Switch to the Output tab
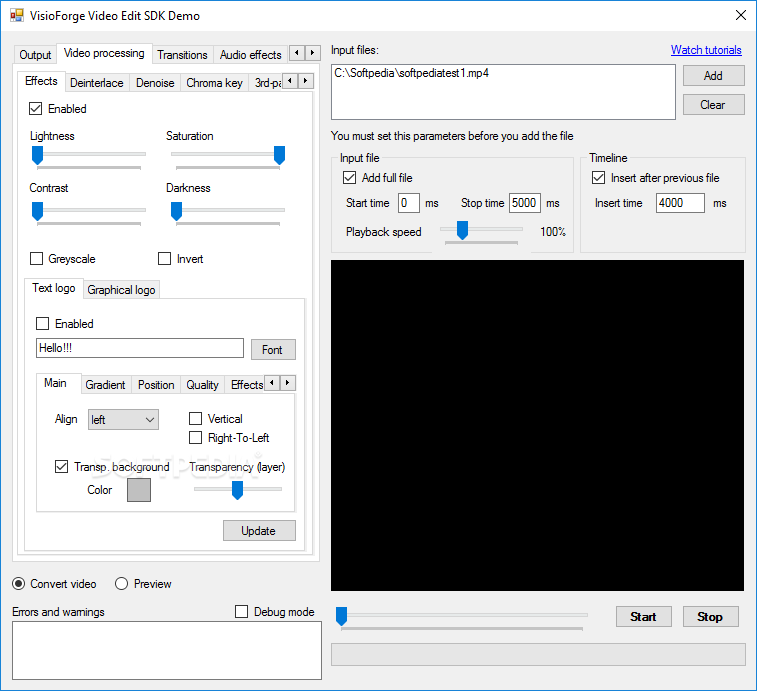The height and width of the screenshot is (691, 757). [x=35, y=55]
